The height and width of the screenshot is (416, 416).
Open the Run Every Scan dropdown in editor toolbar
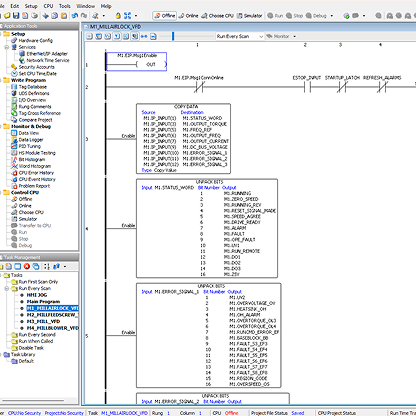coord(239,36)
